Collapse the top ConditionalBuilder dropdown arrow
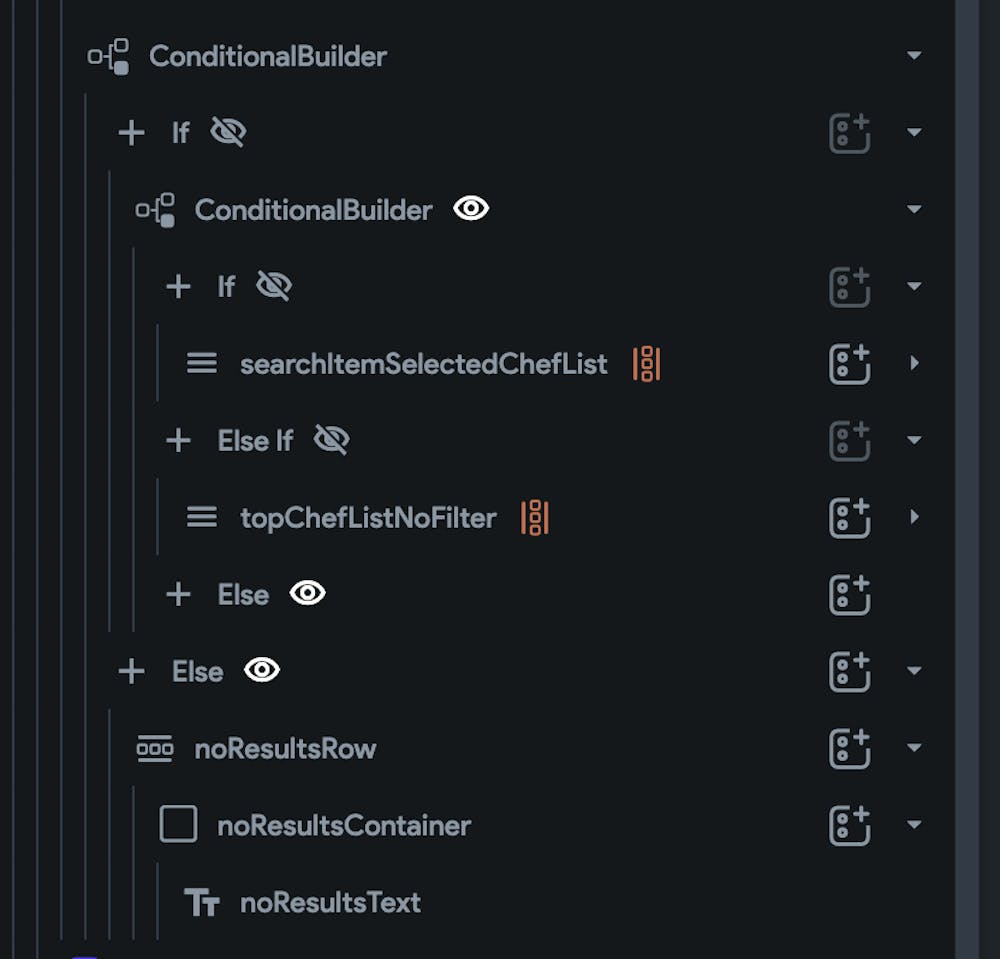The width and height of the screenshot is (1000, 959). [915, 55]
